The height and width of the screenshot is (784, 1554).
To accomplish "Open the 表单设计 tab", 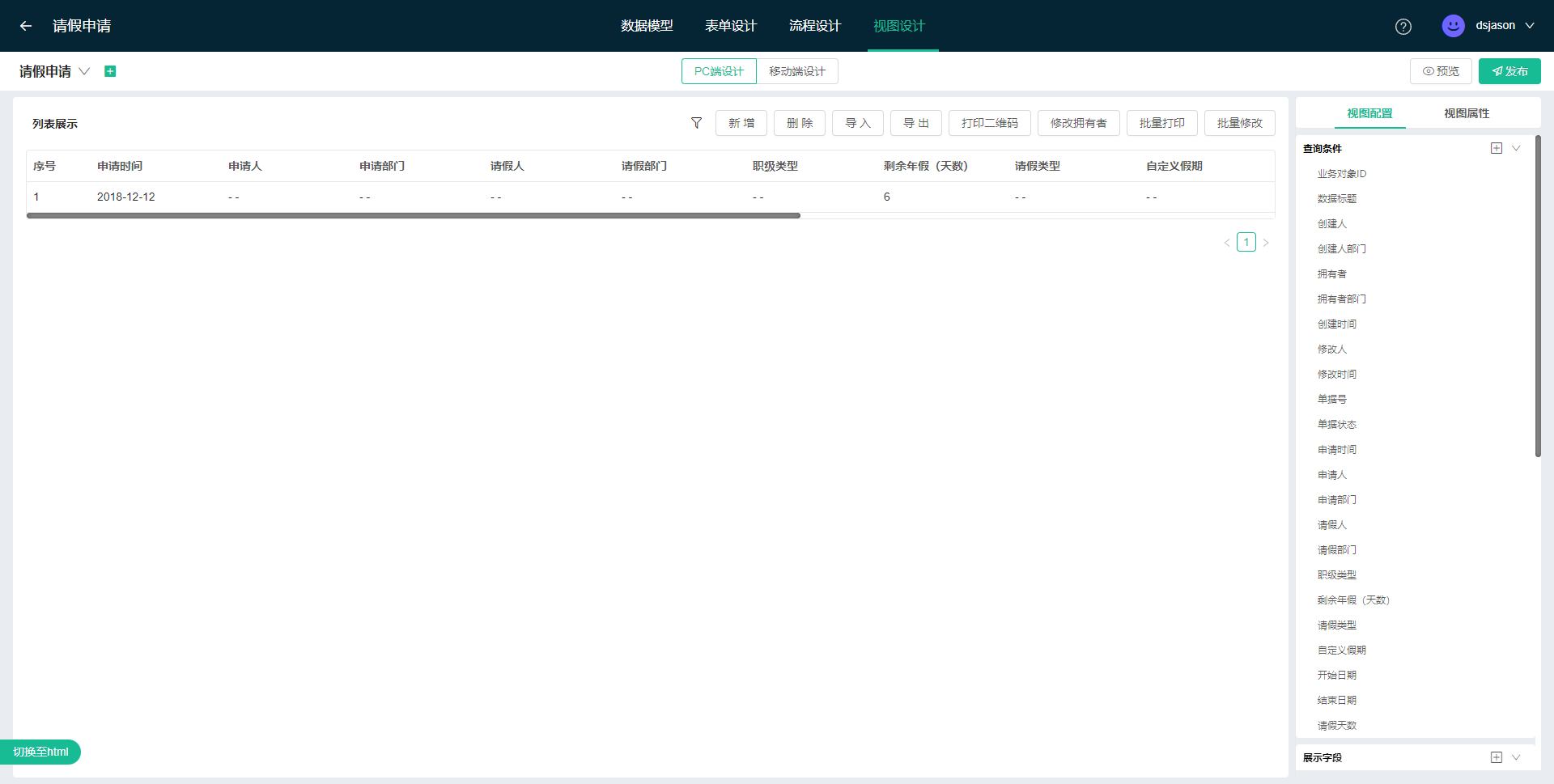I will click(731, 26).
